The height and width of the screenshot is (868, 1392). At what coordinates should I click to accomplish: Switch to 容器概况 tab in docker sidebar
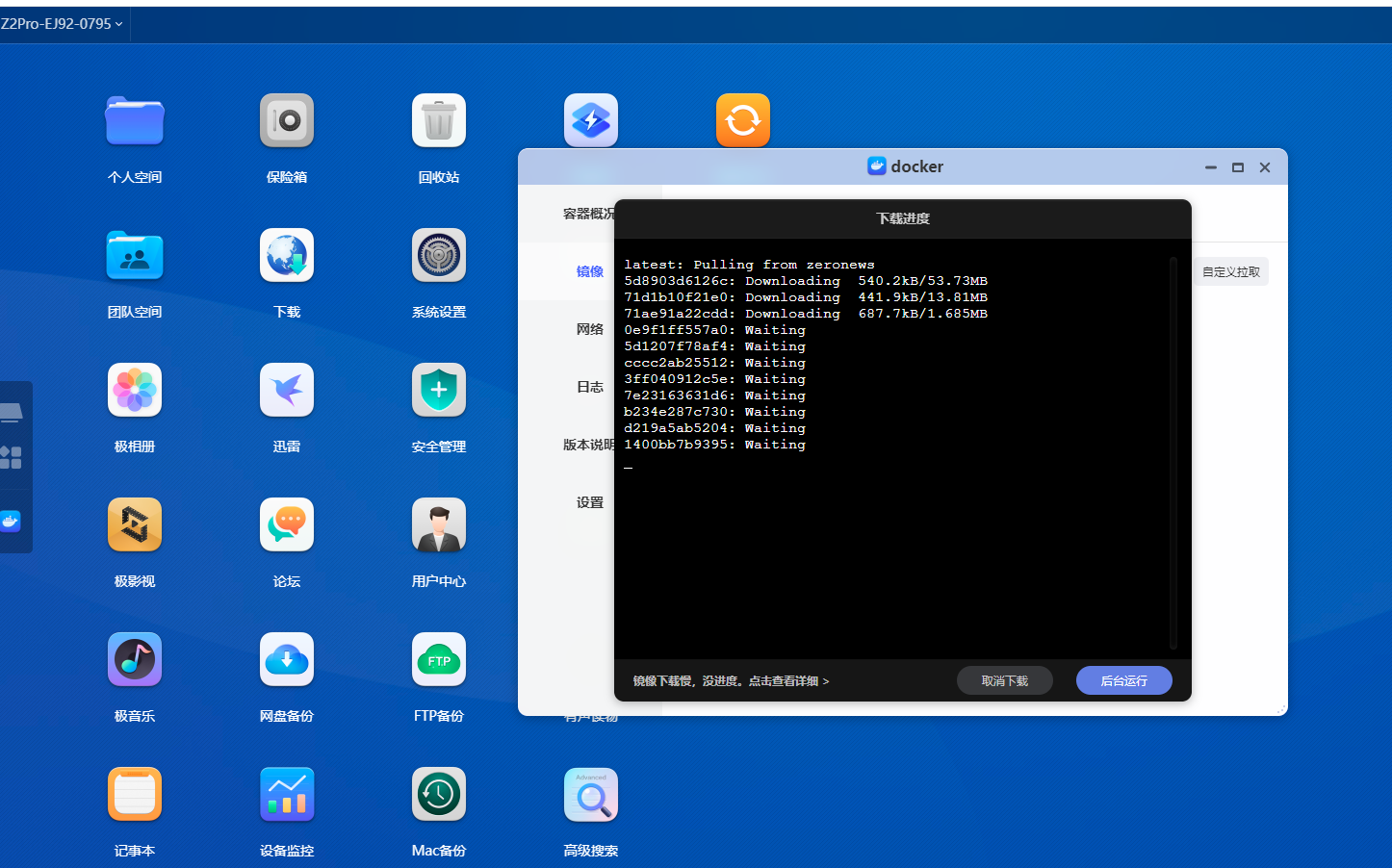589,214
